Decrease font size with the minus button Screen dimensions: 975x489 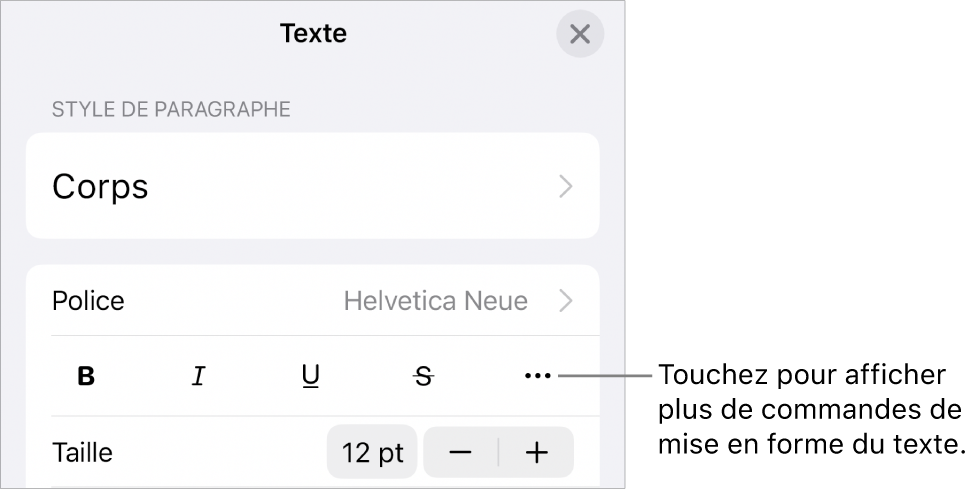[x=461, y=452]
